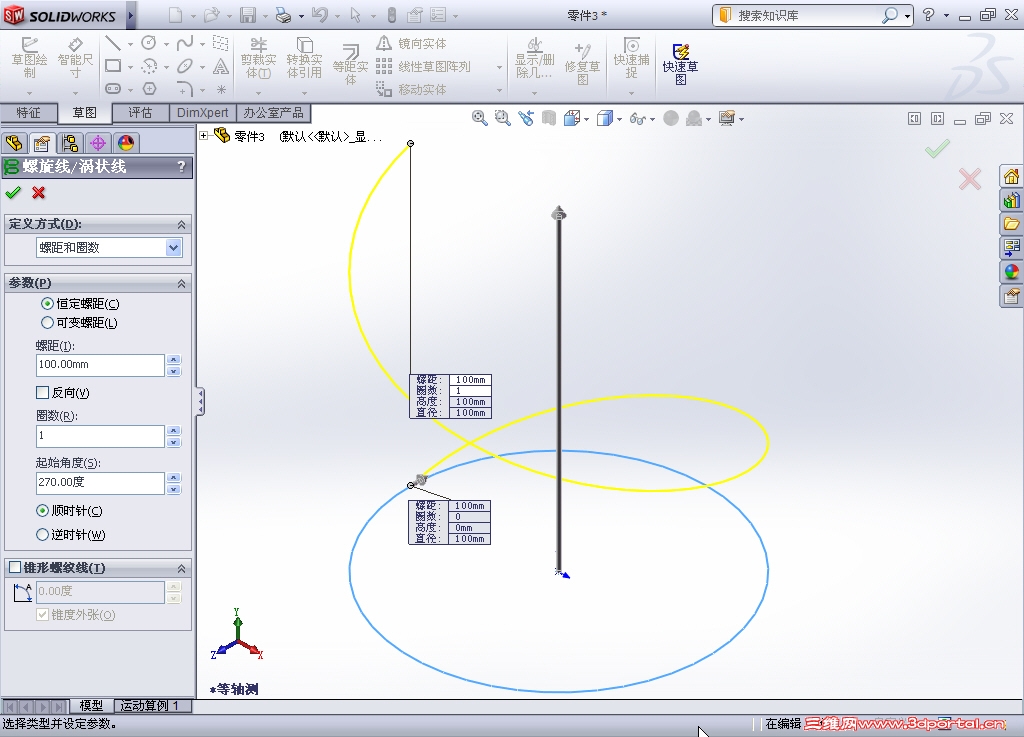The height and width of the screenshot is (737, 1024).
Task: Switch to Office Products (办公室产品) tab
Action: (274, 113)
